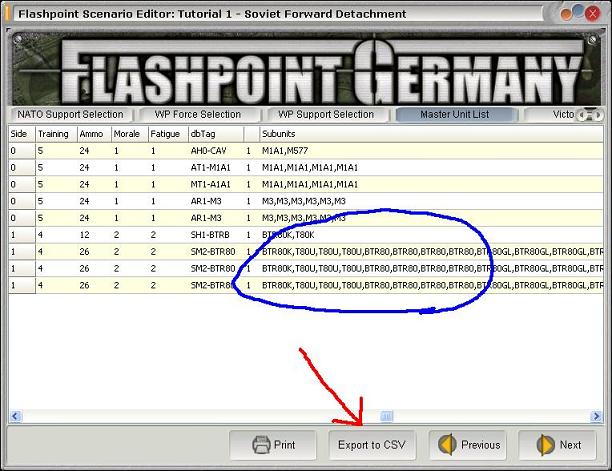Screen dimensions: 612x471
Task: Open the WP Force Selection tab
Action: [197, 114]
